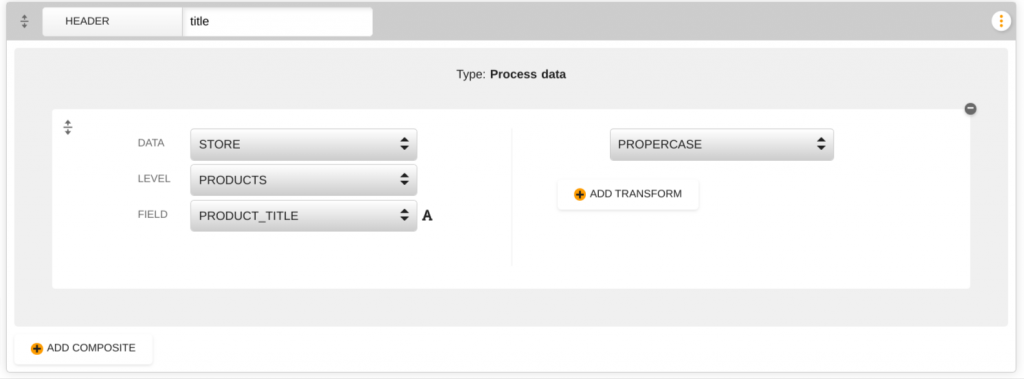Click the header row reorder handle icon

24,22
